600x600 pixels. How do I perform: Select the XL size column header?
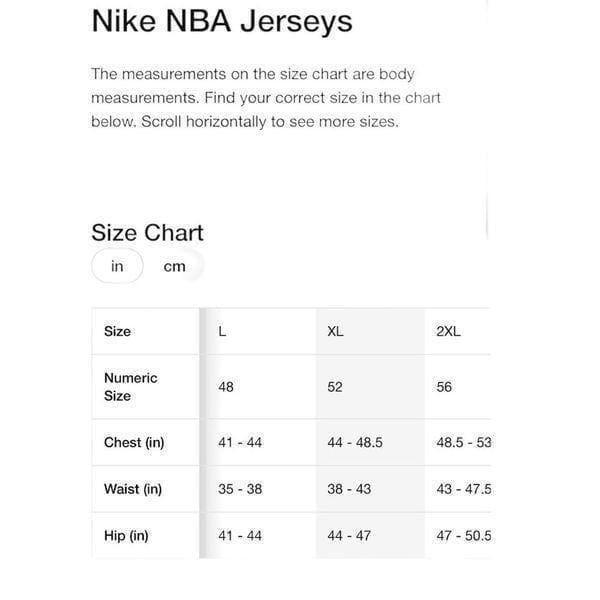tap(335, 331)
